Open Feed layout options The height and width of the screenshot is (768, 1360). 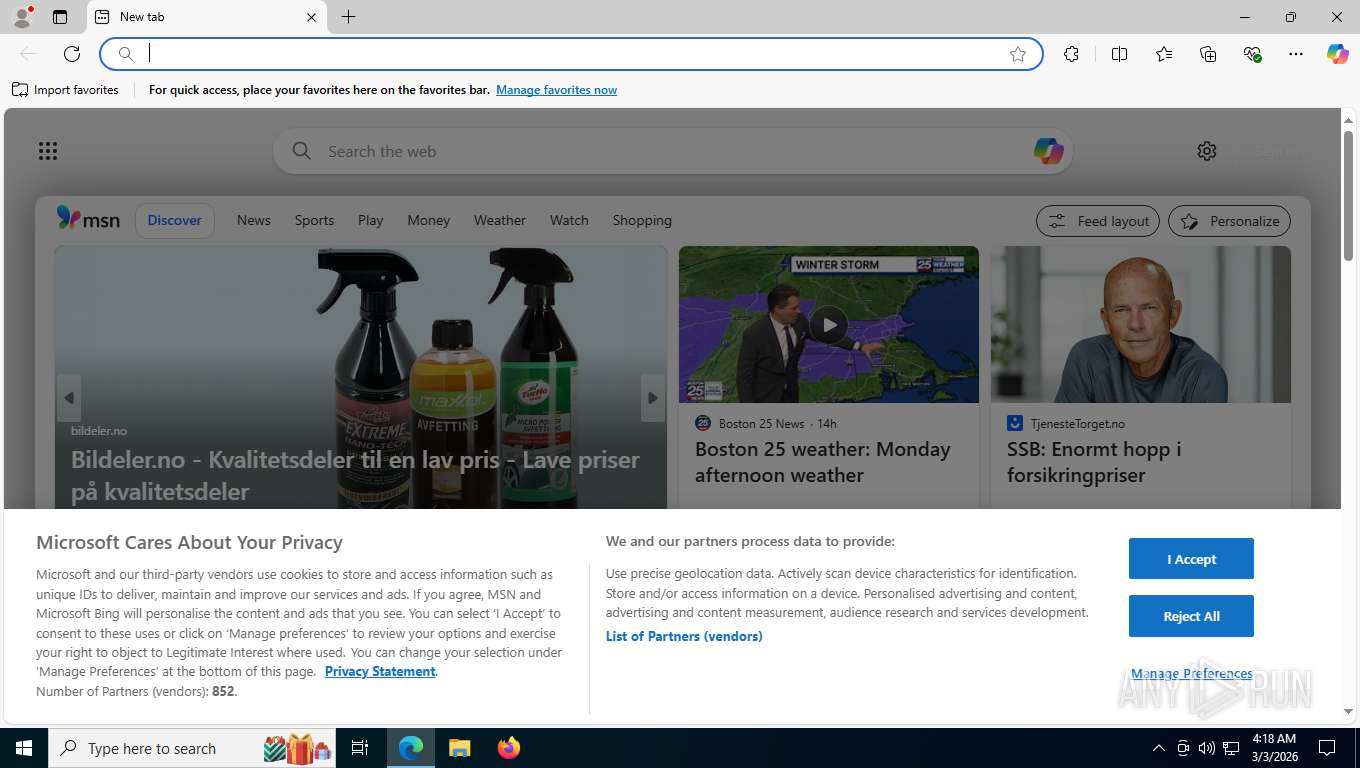pos(1098,221)
